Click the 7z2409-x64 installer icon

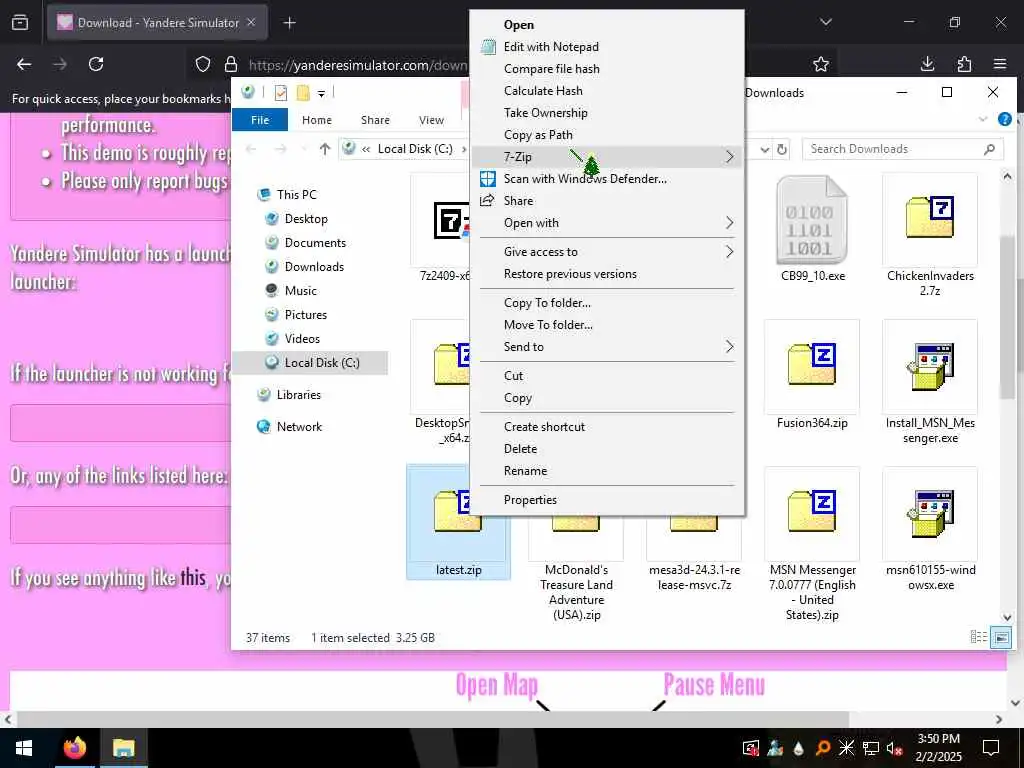(452, 220)
